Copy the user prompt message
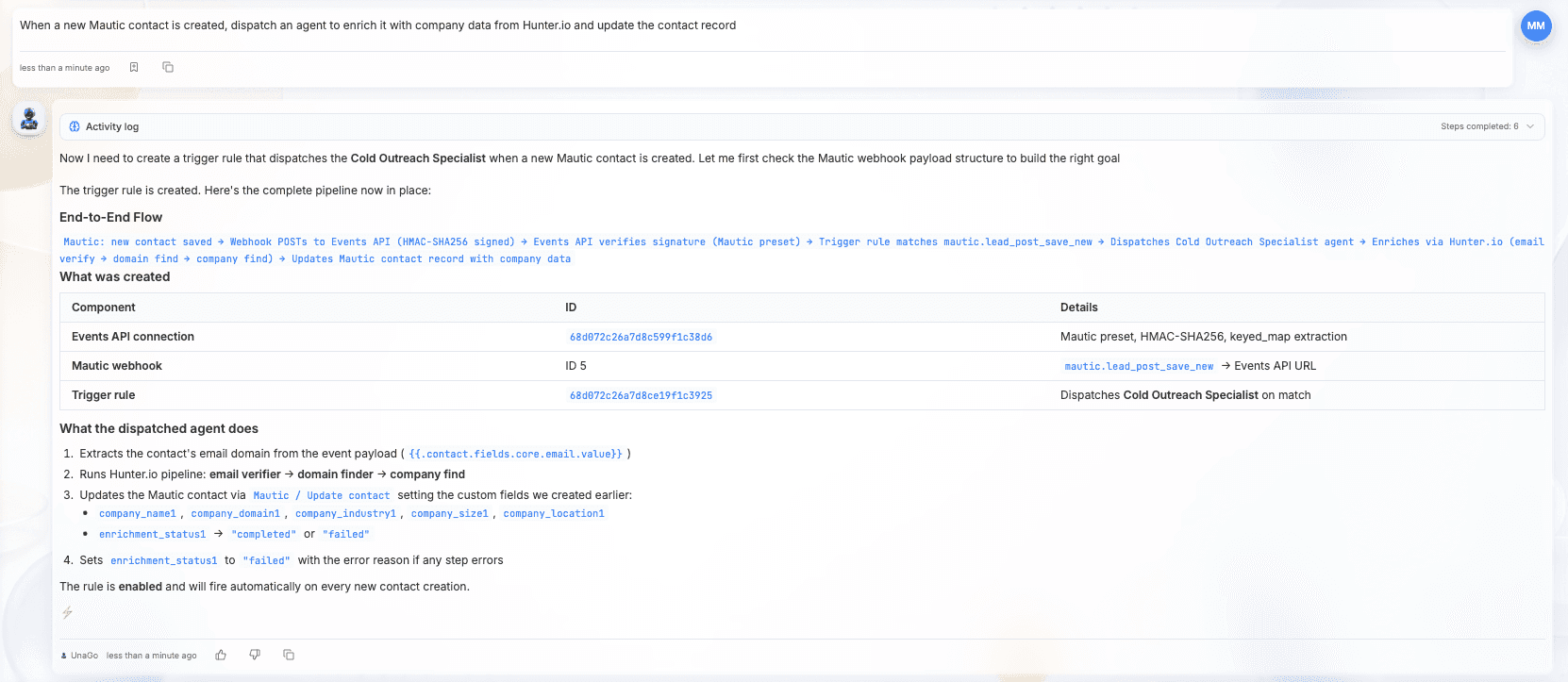 (x=168, y=67)
